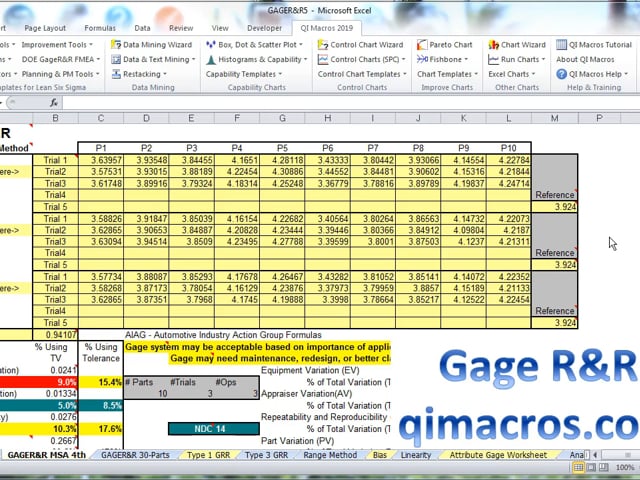This screenshot has height=480, width=640.
Task: Open the Control Chart Templates dropdown
Action: pyautogui.click(x=362, y=74)
